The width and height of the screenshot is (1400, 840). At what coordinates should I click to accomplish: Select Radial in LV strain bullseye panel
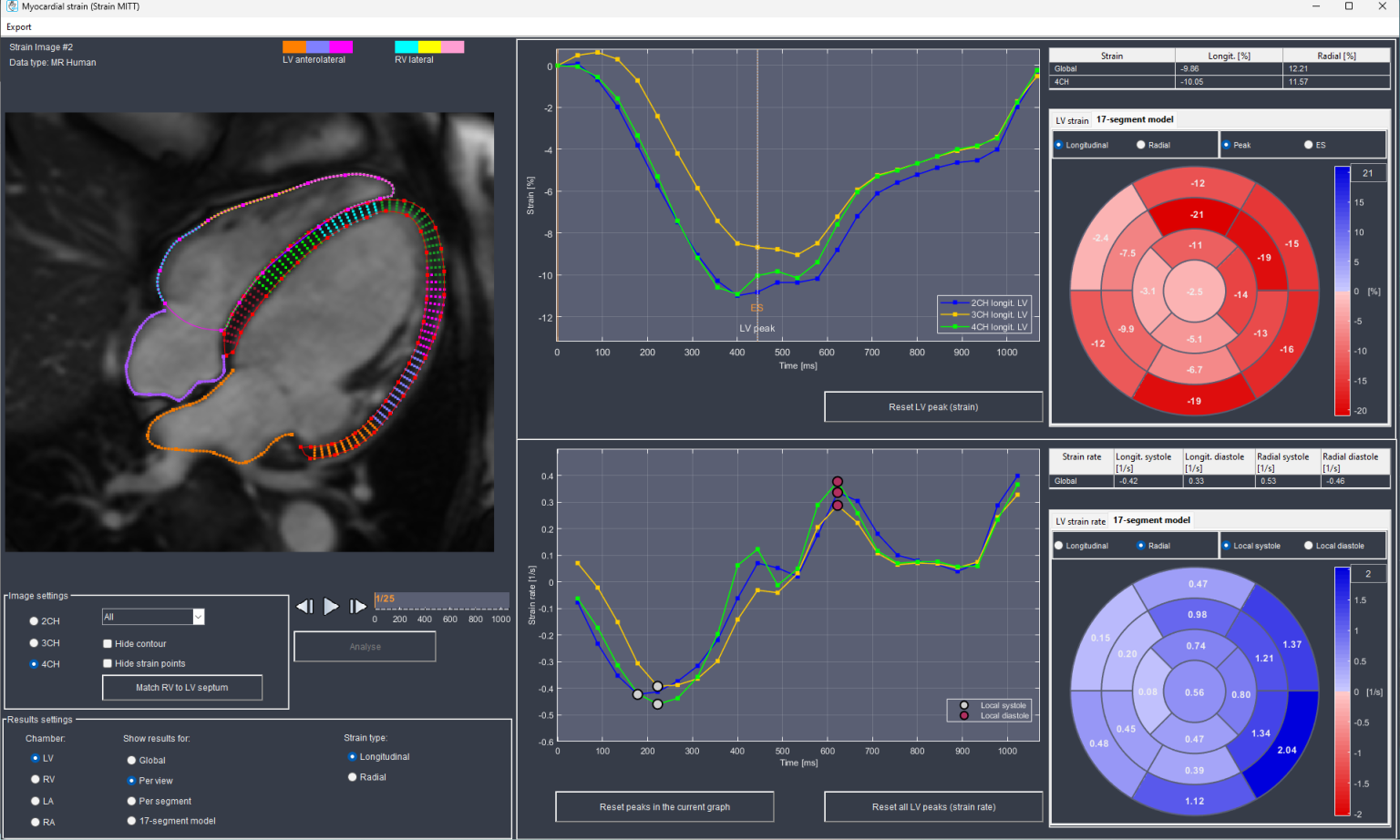point(1141,145)
